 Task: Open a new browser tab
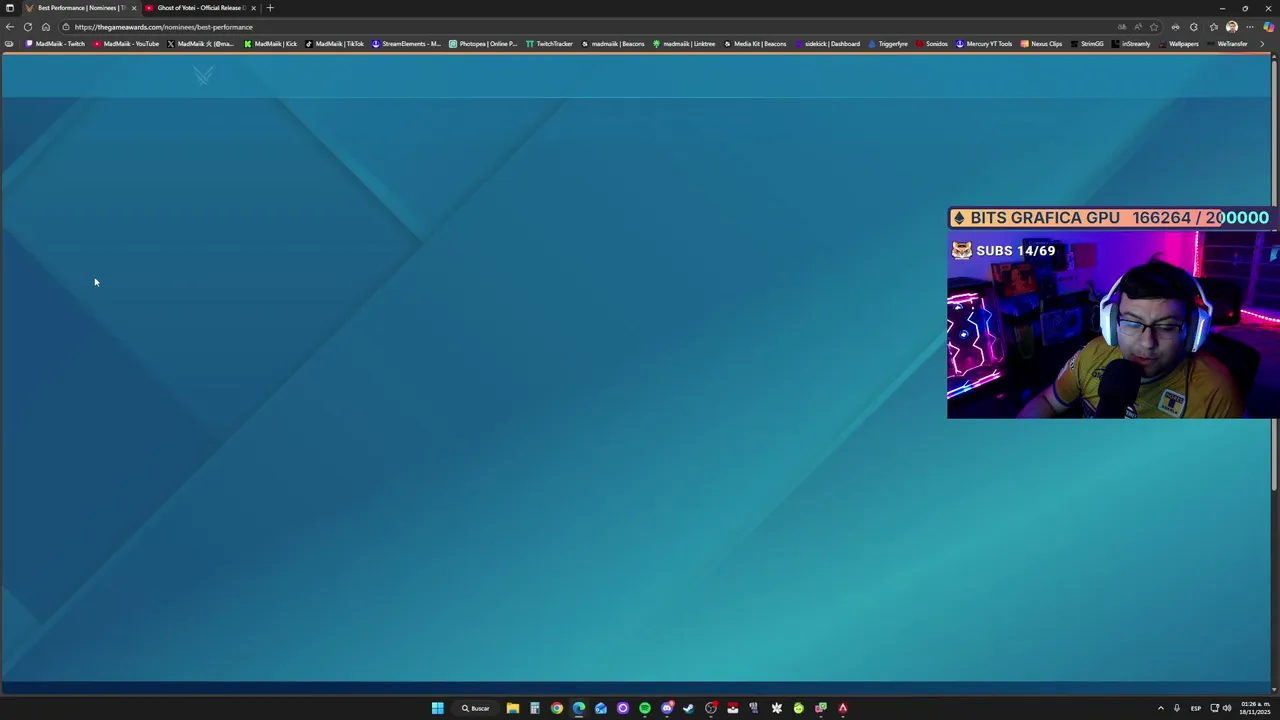pyautogui.click(x=270, y=8)
